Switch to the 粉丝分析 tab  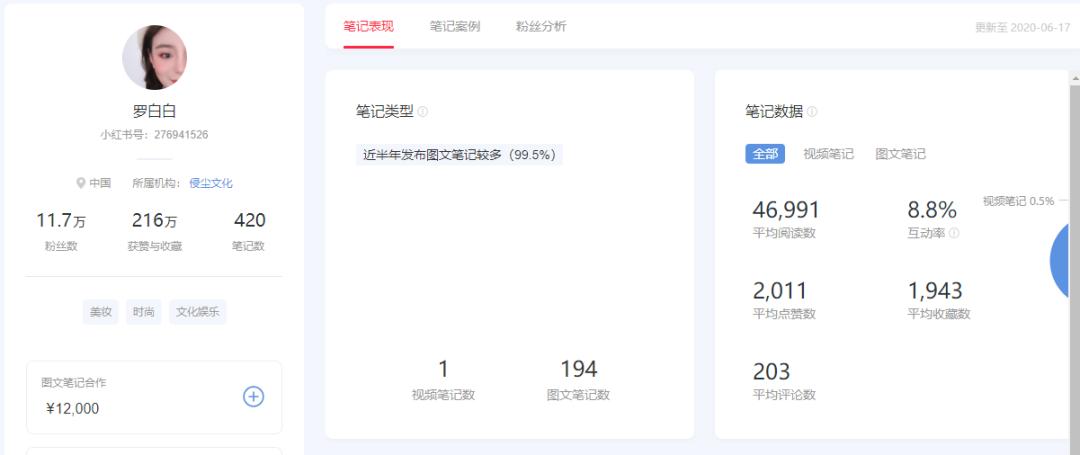click(541, 27)
